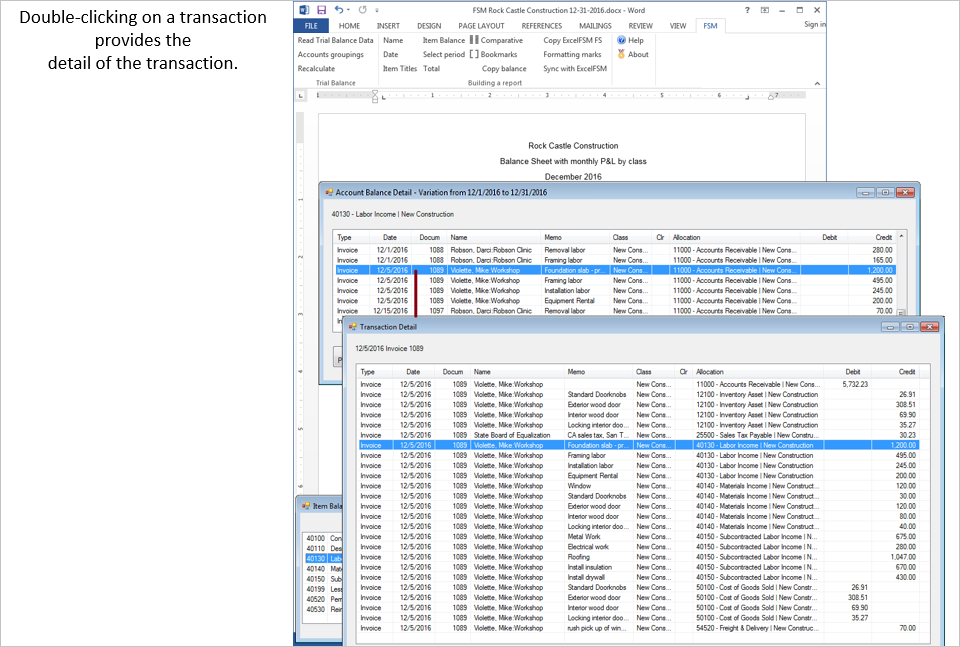
Task: Open the Quick Access Toolbar customize dropdown
Action: 377,10
